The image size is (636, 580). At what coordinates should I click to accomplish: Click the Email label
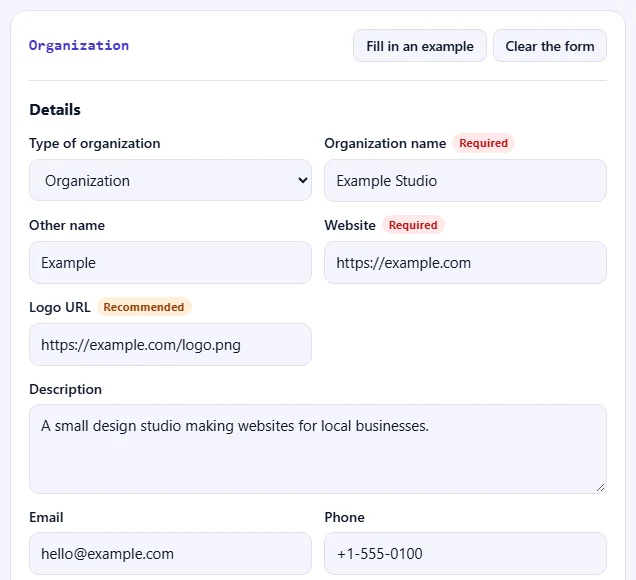(46, 517)
